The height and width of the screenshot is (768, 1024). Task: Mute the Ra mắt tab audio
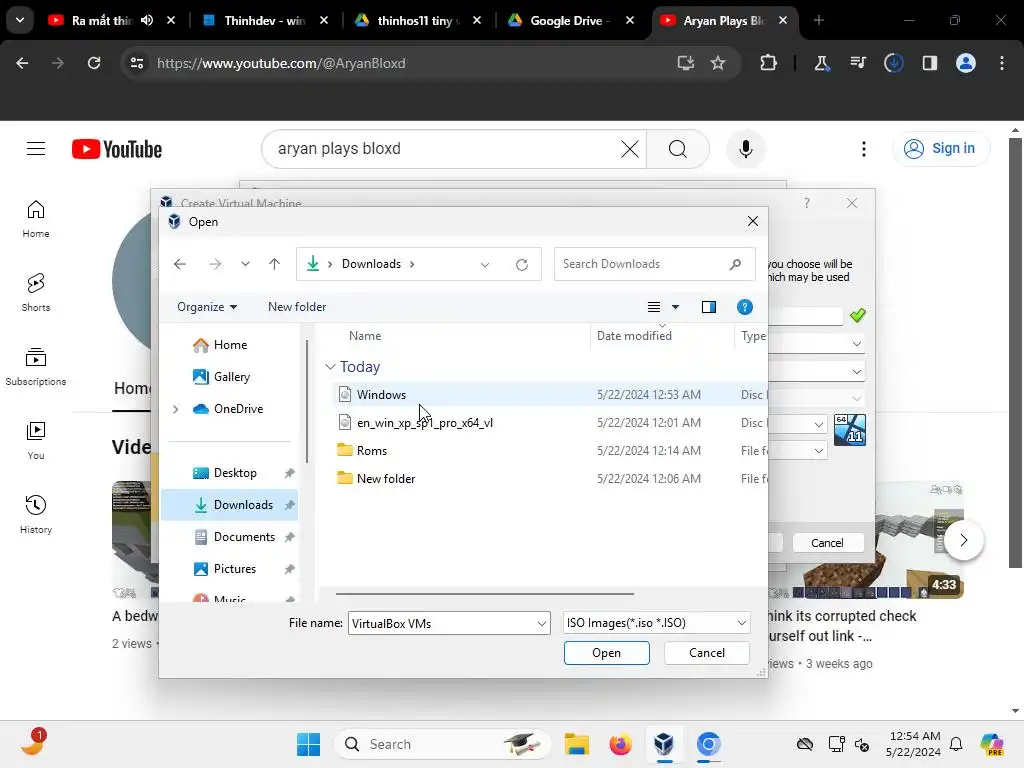coord(147,21)
